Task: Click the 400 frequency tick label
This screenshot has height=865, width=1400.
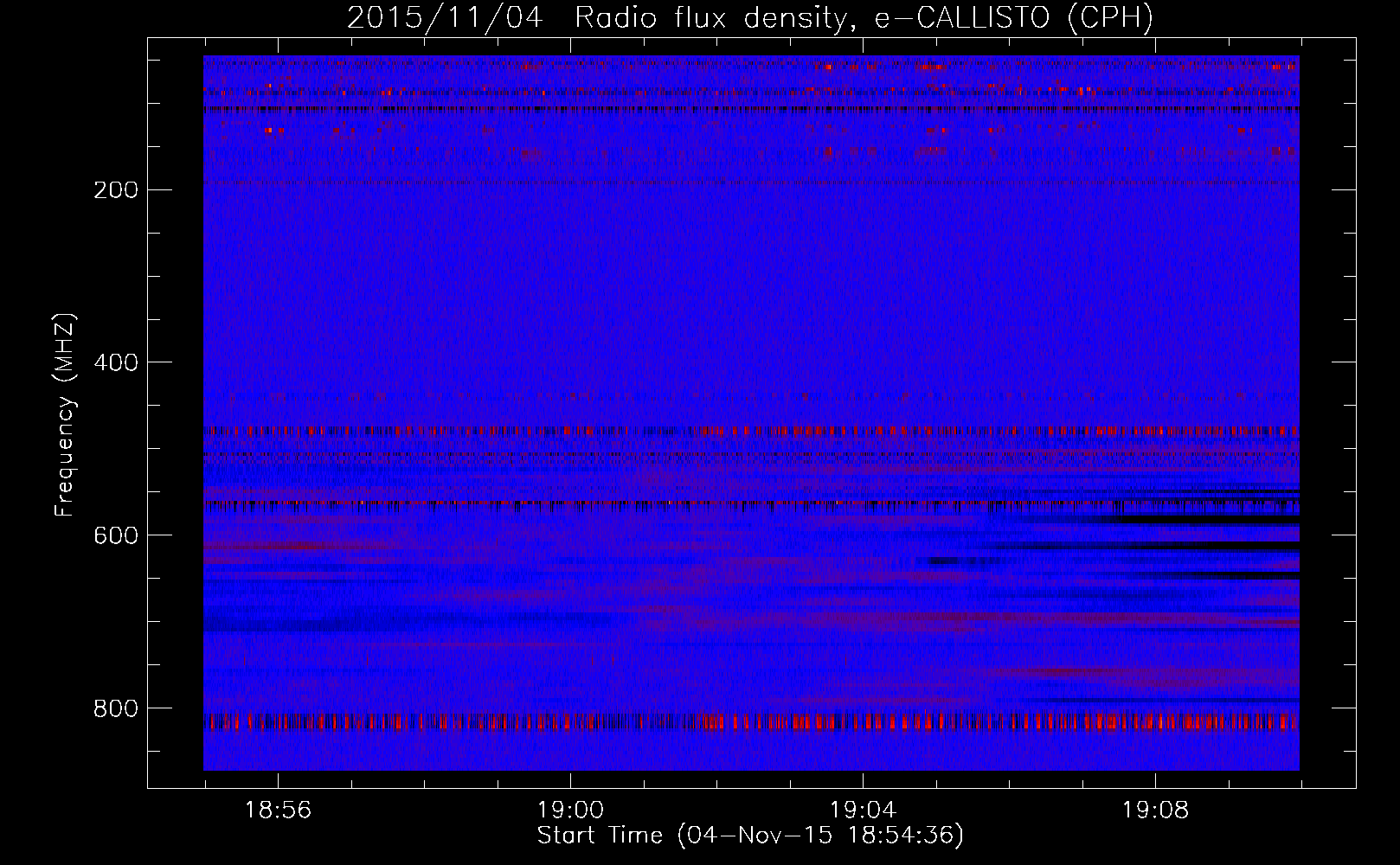Action: 116,362
